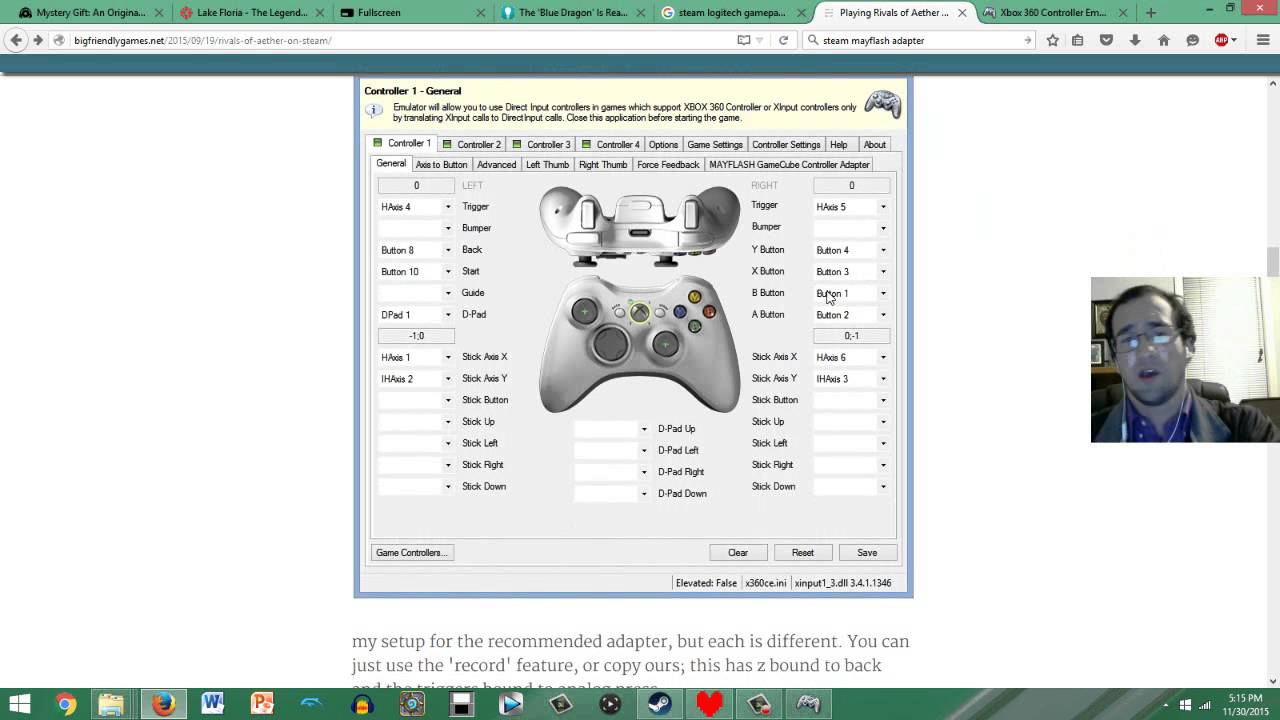Viewport: 1280px width, 720px height.
Task: Click the gamepad icon in x360ce header
Action: click(x=882, y=104)
